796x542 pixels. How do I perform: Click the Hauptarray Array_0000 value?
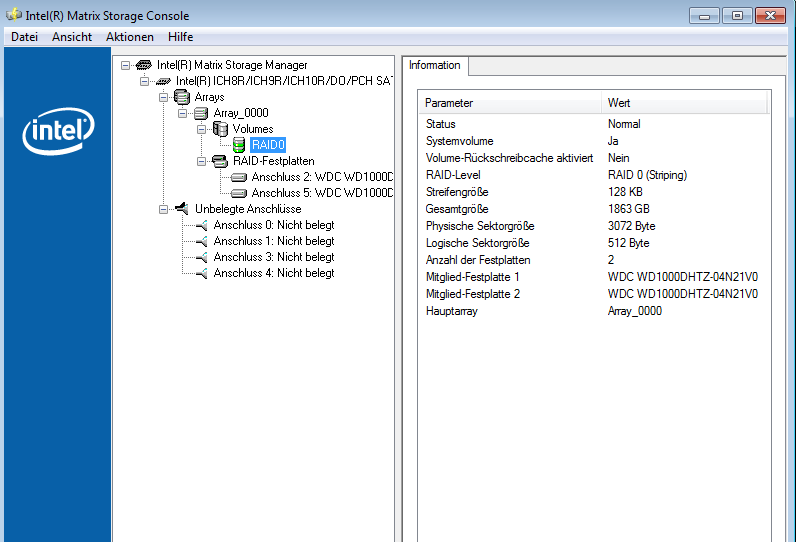pos(635,311)
